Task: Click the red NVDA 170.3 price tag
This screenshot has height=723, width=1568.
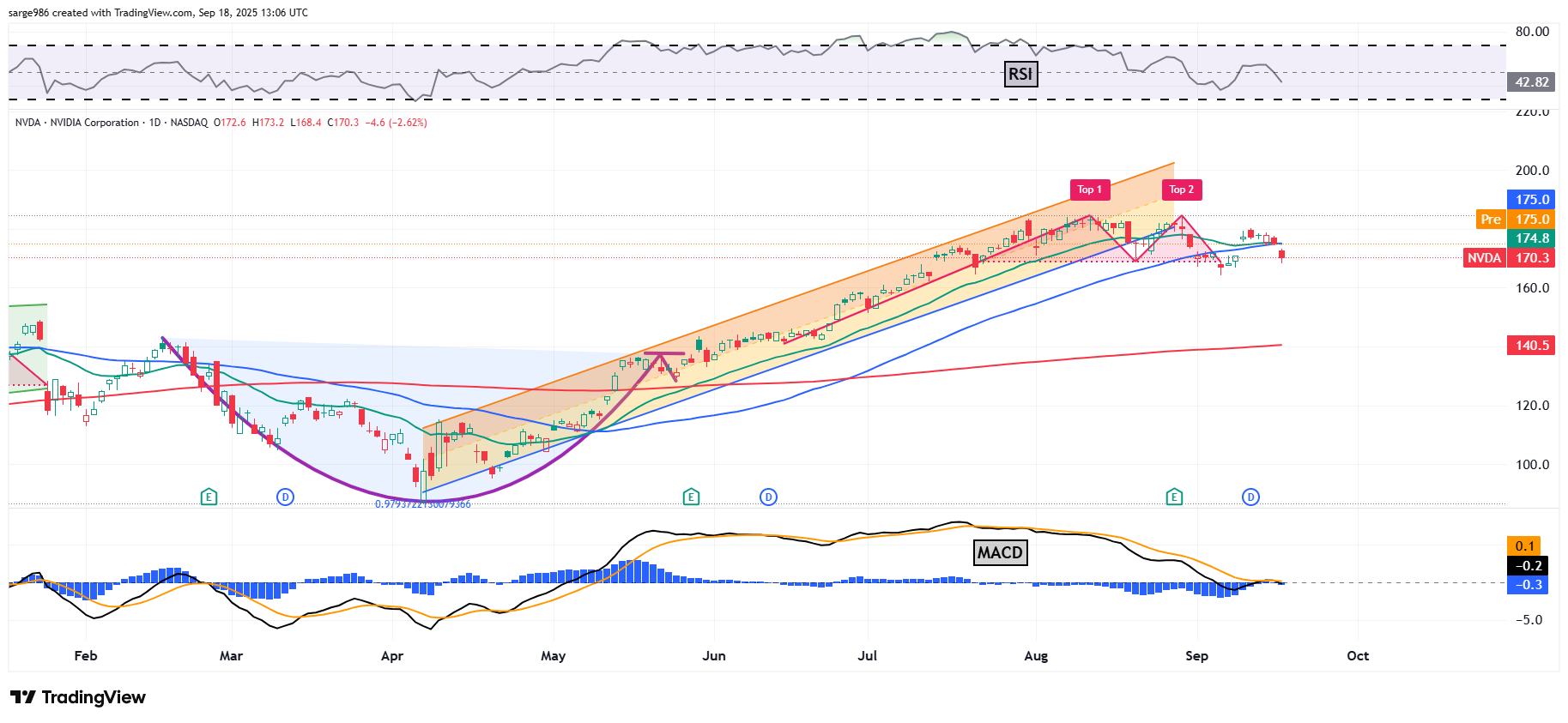Action: pyautogui.click(x=1510, y=258)
